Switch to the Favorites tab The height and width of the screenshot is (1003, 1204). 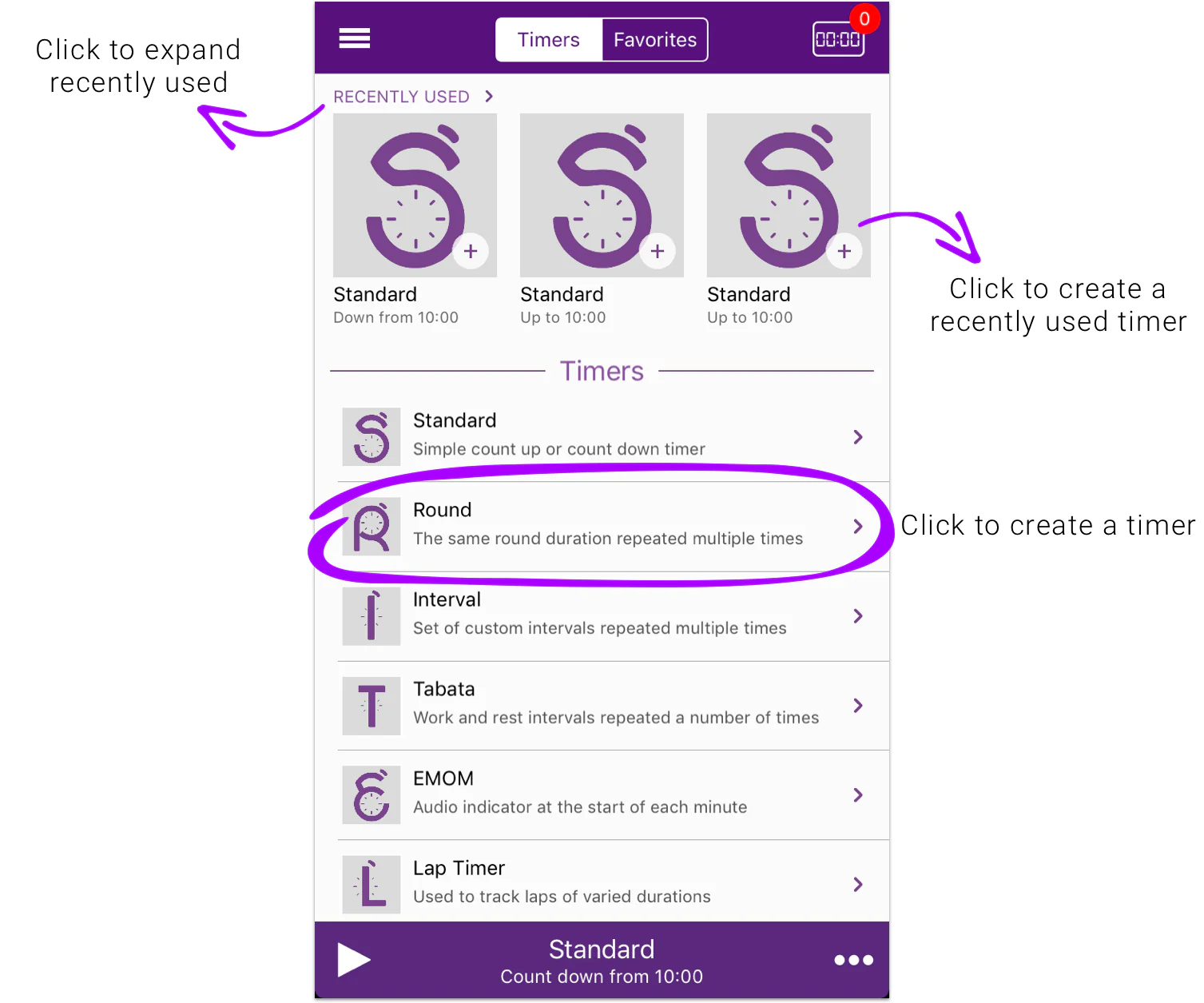655,40
